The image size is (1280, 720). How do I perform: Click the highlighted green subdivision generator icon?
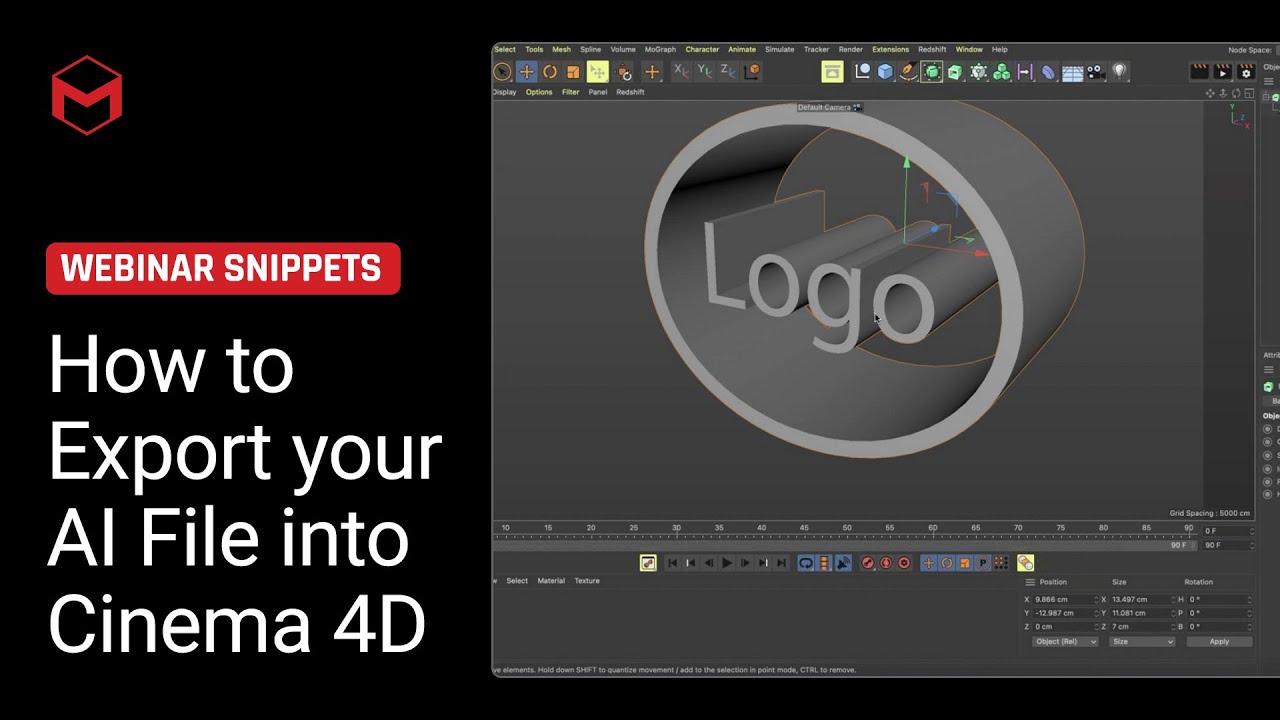point(932,72)
